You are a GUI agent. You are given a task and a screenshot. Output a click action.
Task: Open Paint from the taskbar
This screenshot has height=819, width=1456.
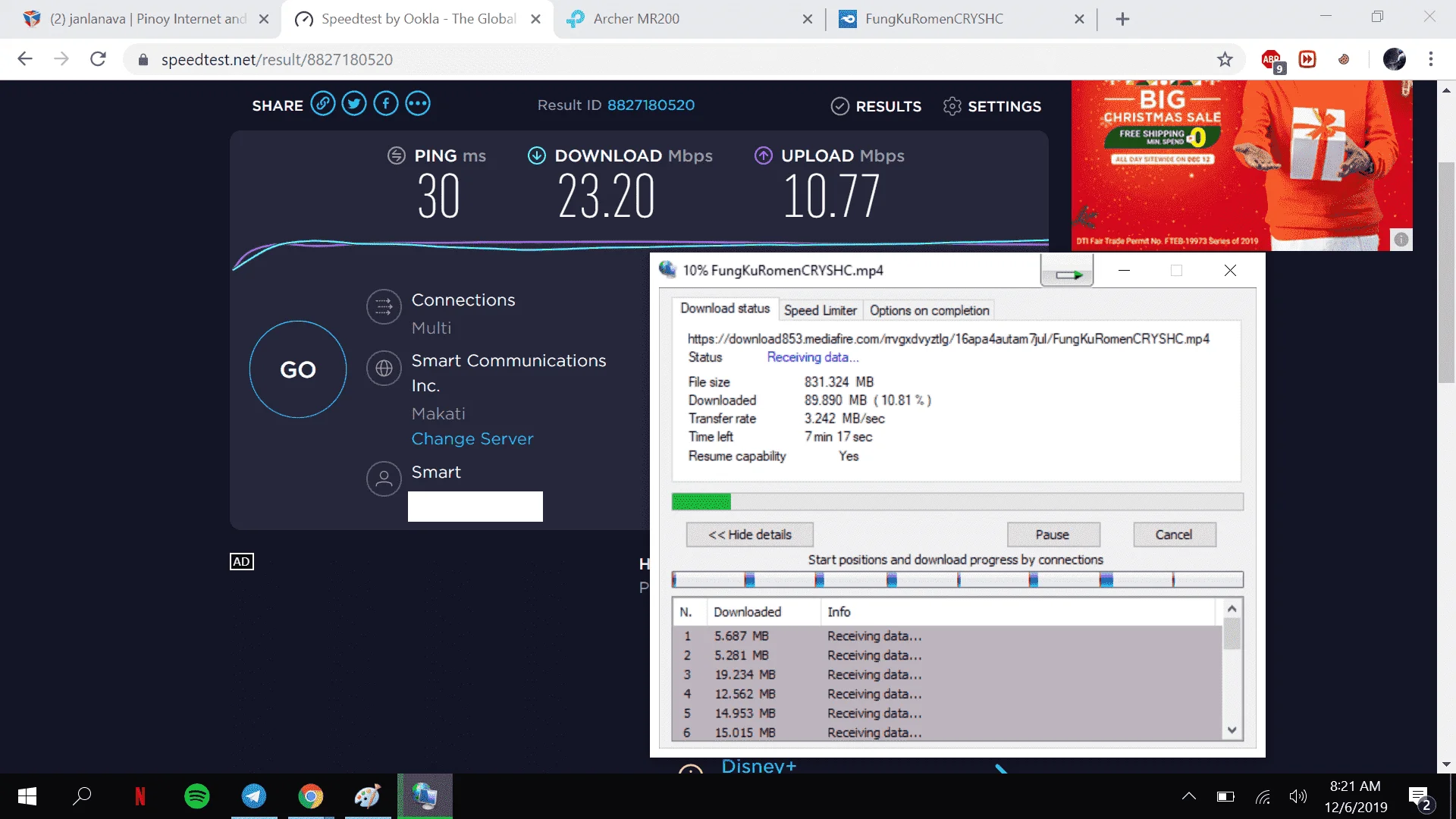pyautogui.click(x=368, y=796)
